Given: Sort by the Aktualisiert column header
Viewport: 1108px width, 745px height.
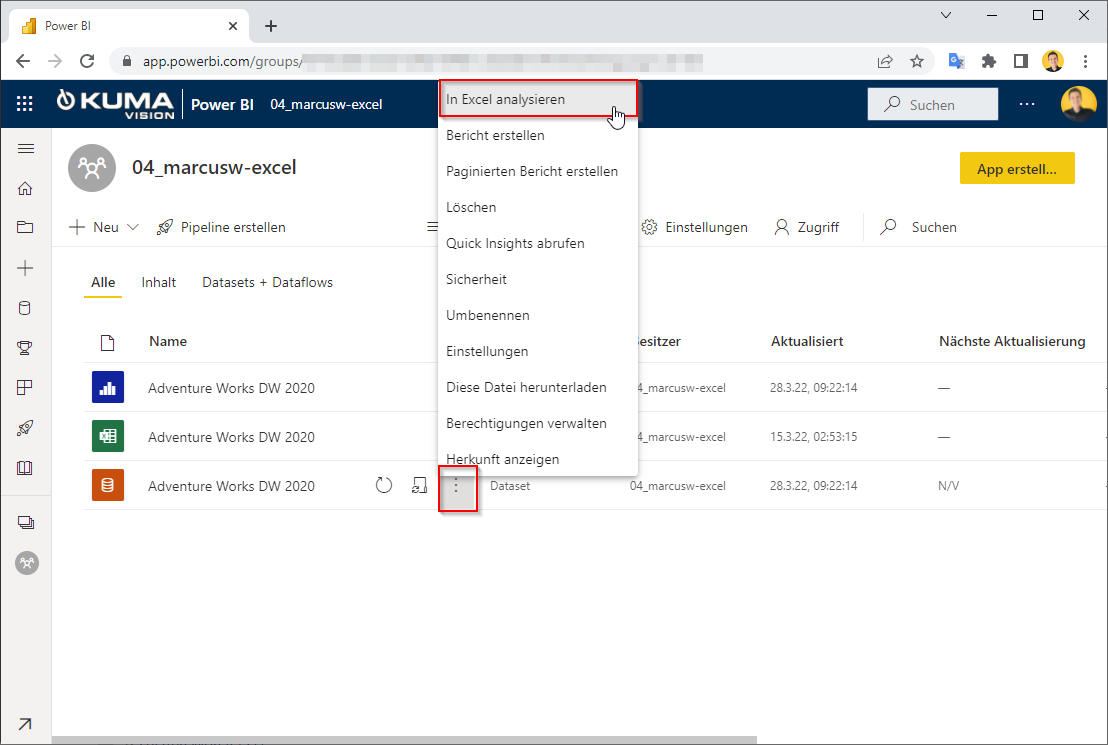Looking at the screenshot, I should coord(807,341).
